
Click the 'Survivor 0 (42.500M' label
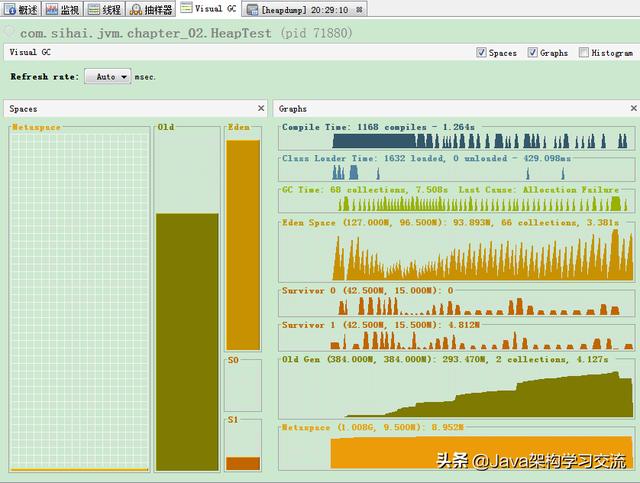coord(333,291)
